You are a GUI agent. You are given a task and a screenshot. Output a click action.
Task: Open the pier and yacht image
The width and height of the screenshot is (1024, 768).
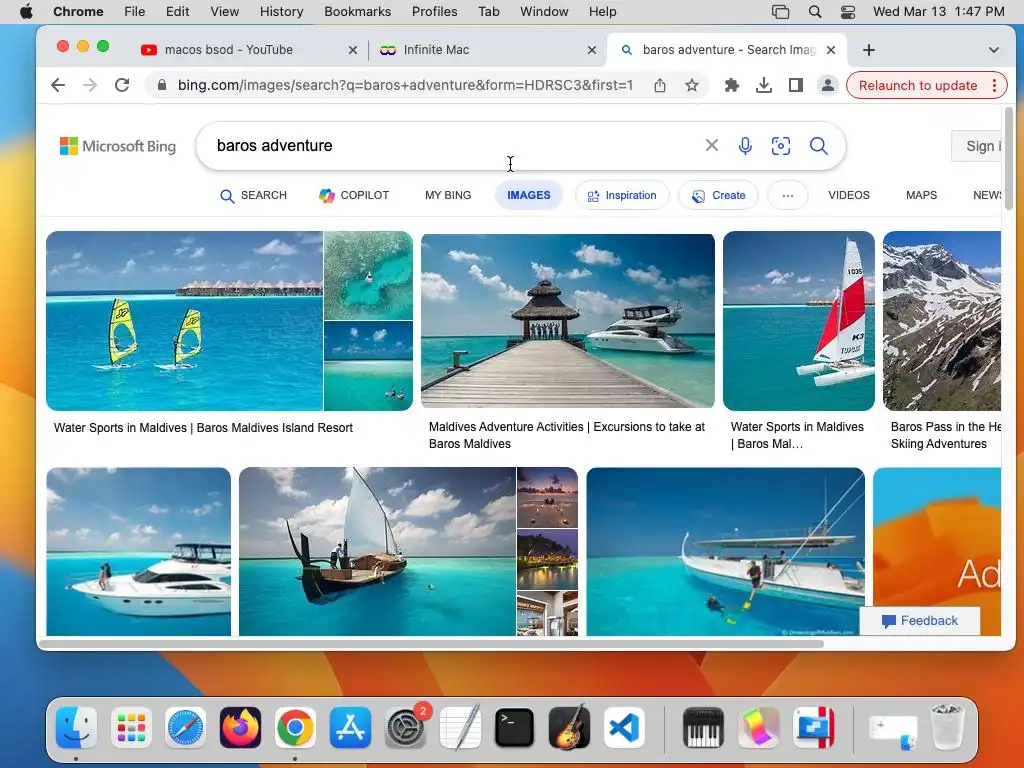click(568, 321)
